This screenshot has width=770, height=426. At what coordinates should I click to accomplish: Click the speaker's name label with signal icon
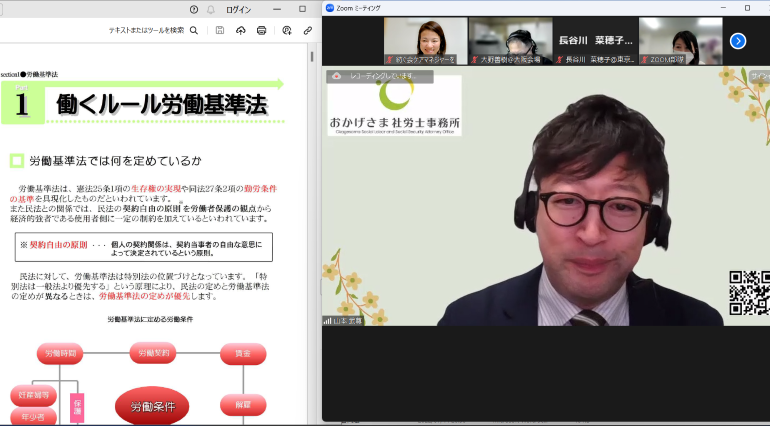pyautogui.click(x=343, y=320)
